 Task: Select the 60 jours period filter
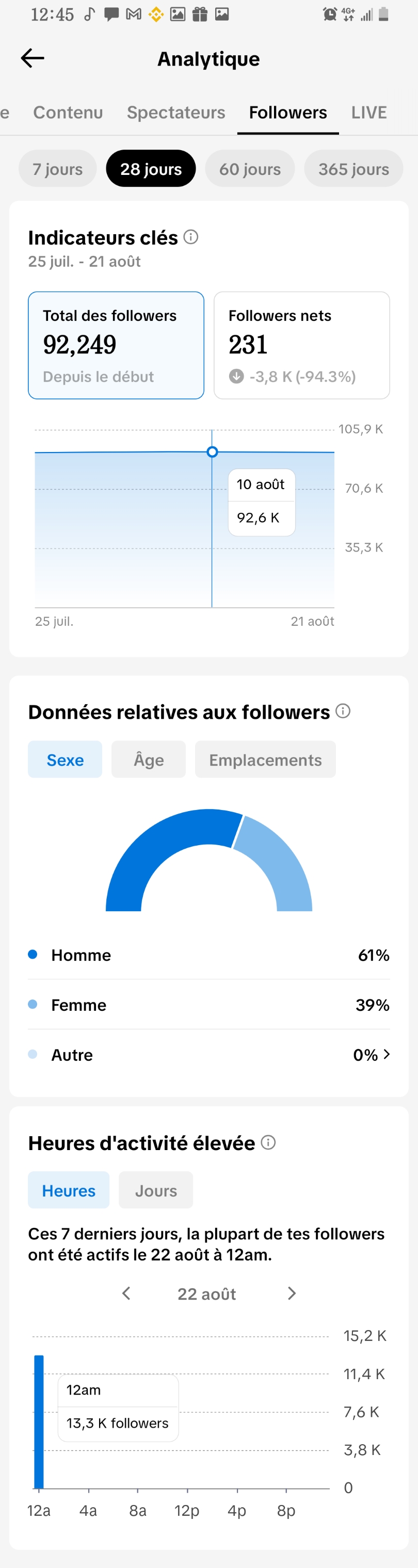[x=249, y=169]
